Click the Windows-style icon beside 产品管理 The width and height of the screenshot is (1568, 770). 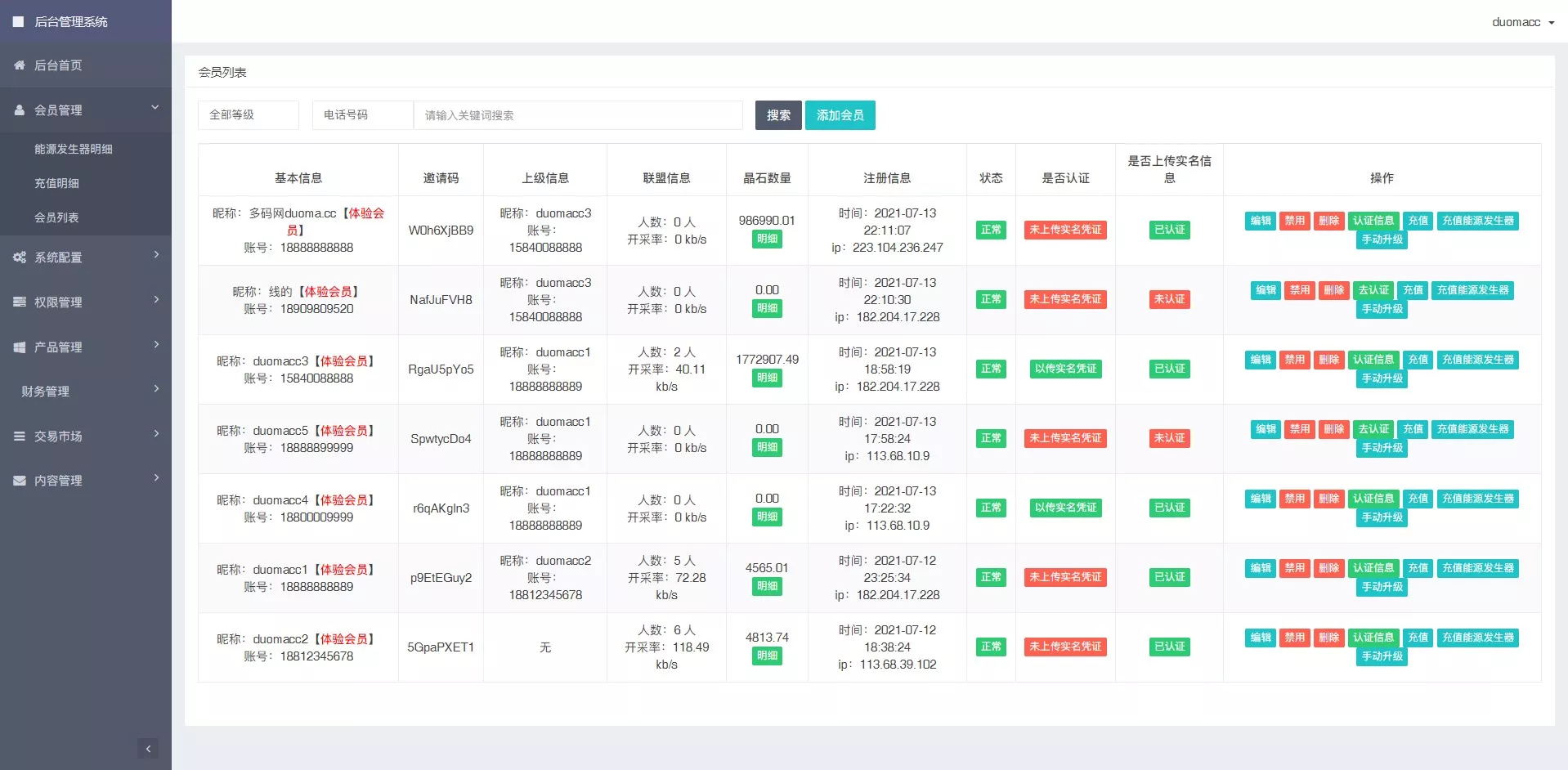(20, 347)
